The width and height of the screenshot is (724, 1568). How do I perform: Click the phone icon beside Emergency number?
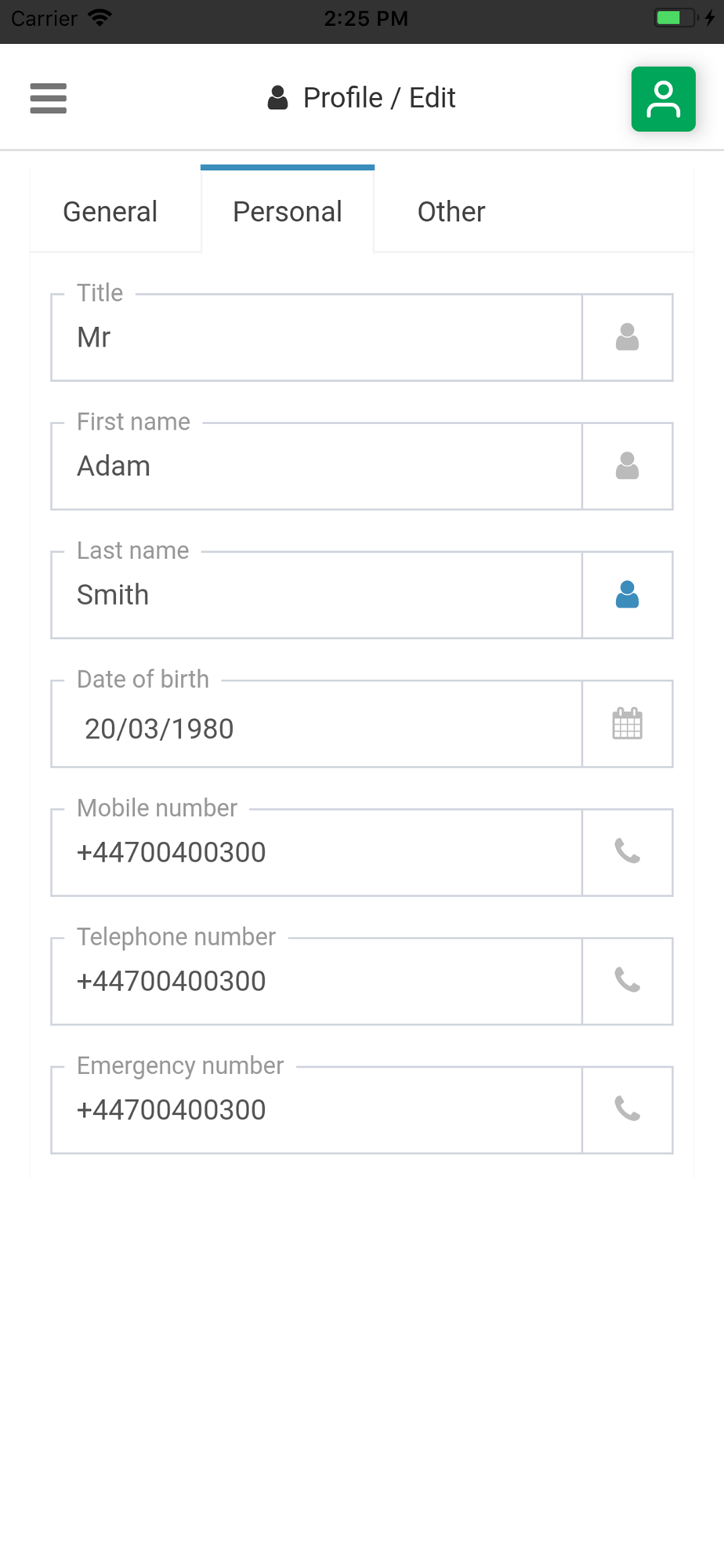click(627, 1109)
